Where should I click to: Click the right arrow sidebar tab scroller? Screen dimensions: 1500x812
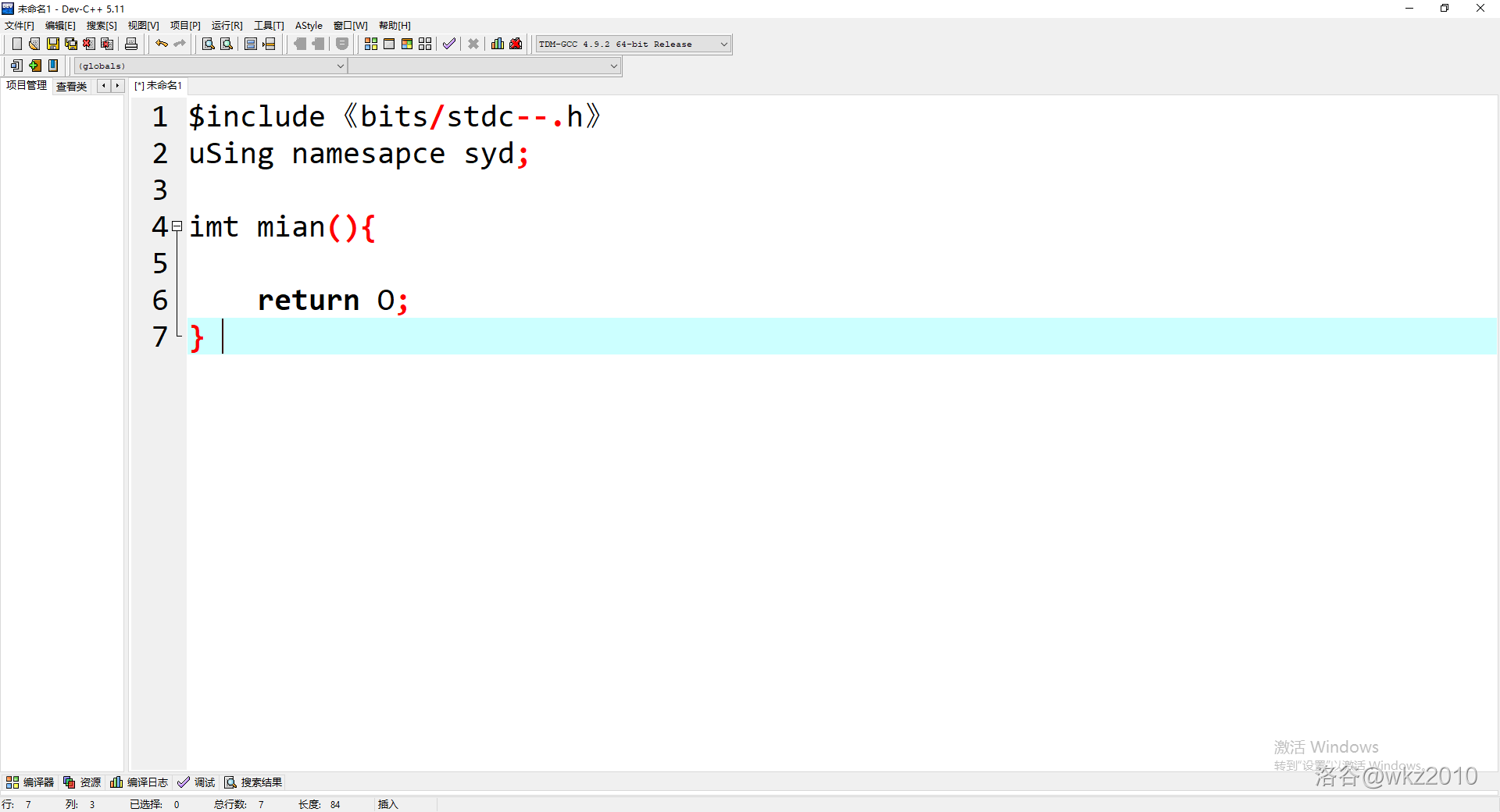click(117, 86)
